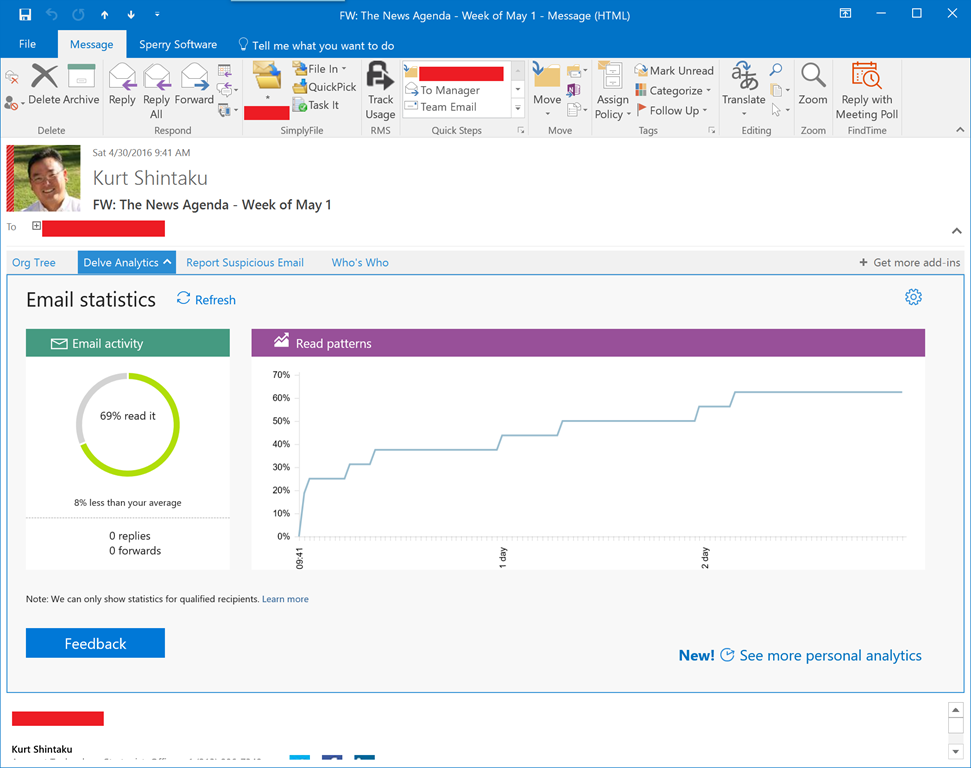Open Zoom magnifier tool
Image resolution: width=971 pixels, height=768 pixels.
click(813, 84)
